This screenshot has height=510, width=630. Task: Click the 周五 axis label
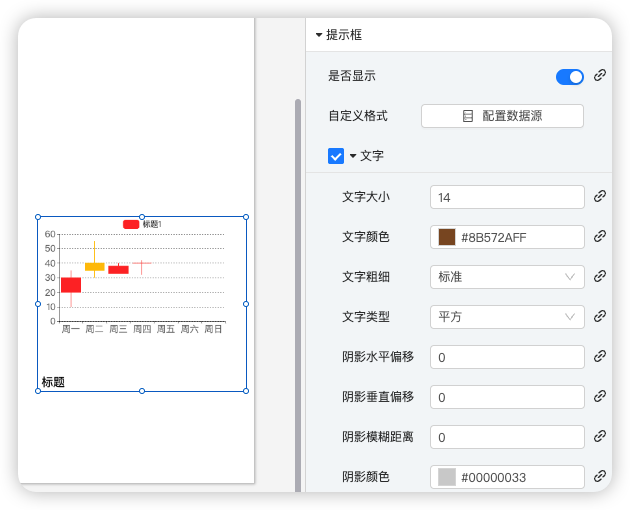(166, 329)
